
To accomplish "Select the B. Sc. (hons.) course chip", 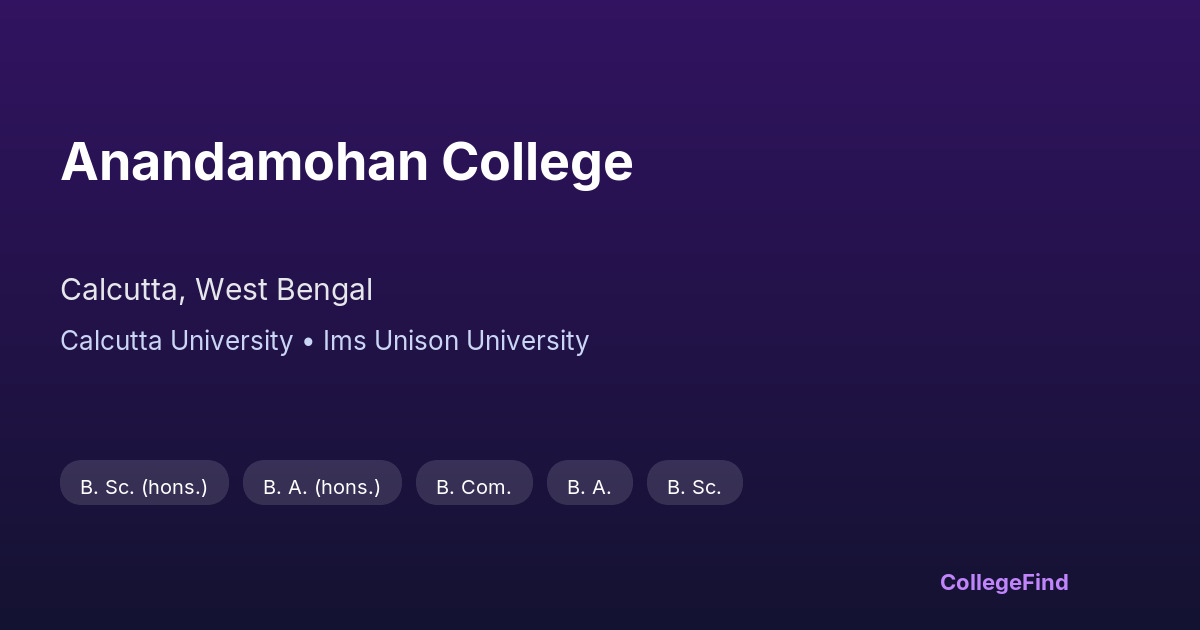I will pos(144,487).
